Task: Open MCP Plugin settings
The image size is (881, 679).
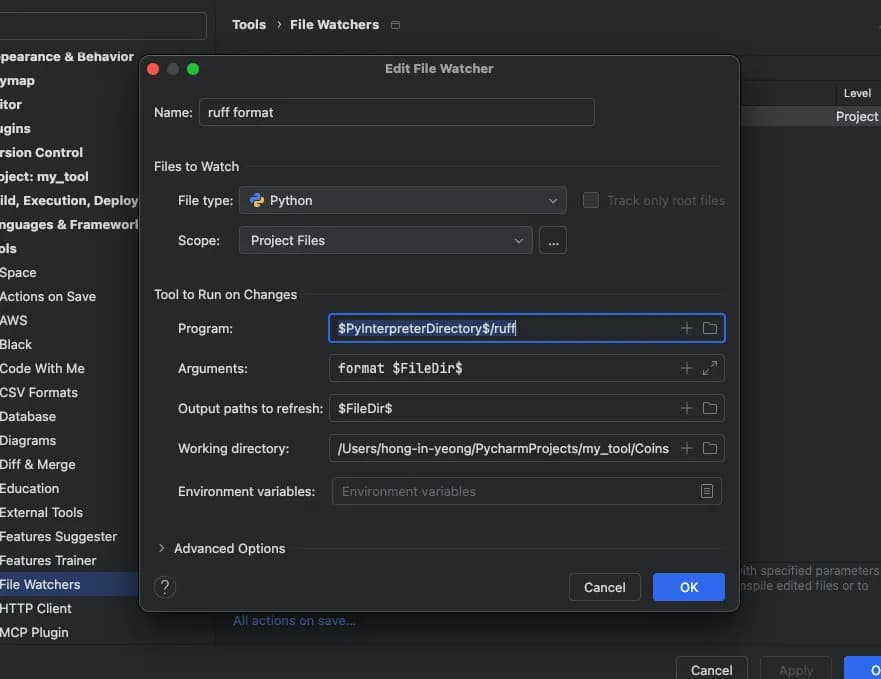Action: 34,632
